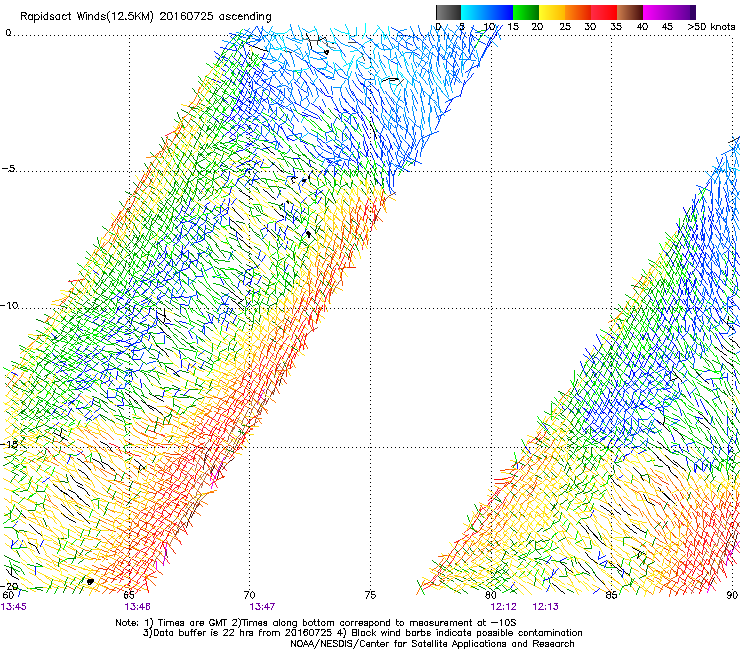Click the blue 10-15 knots legend swatch
The image size is (740, 650).
coord(500,12)
